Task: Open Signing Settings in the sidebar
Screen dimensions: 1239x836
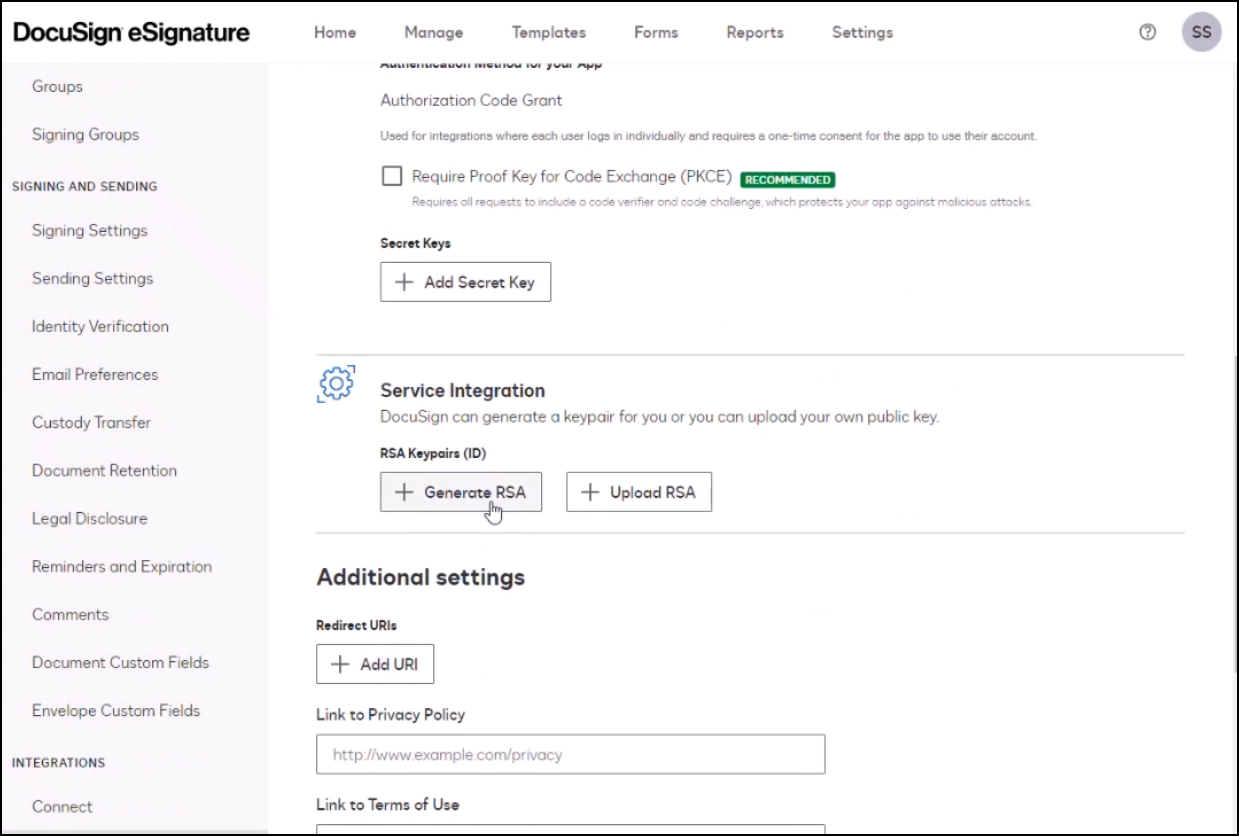Action: point(90,231)
